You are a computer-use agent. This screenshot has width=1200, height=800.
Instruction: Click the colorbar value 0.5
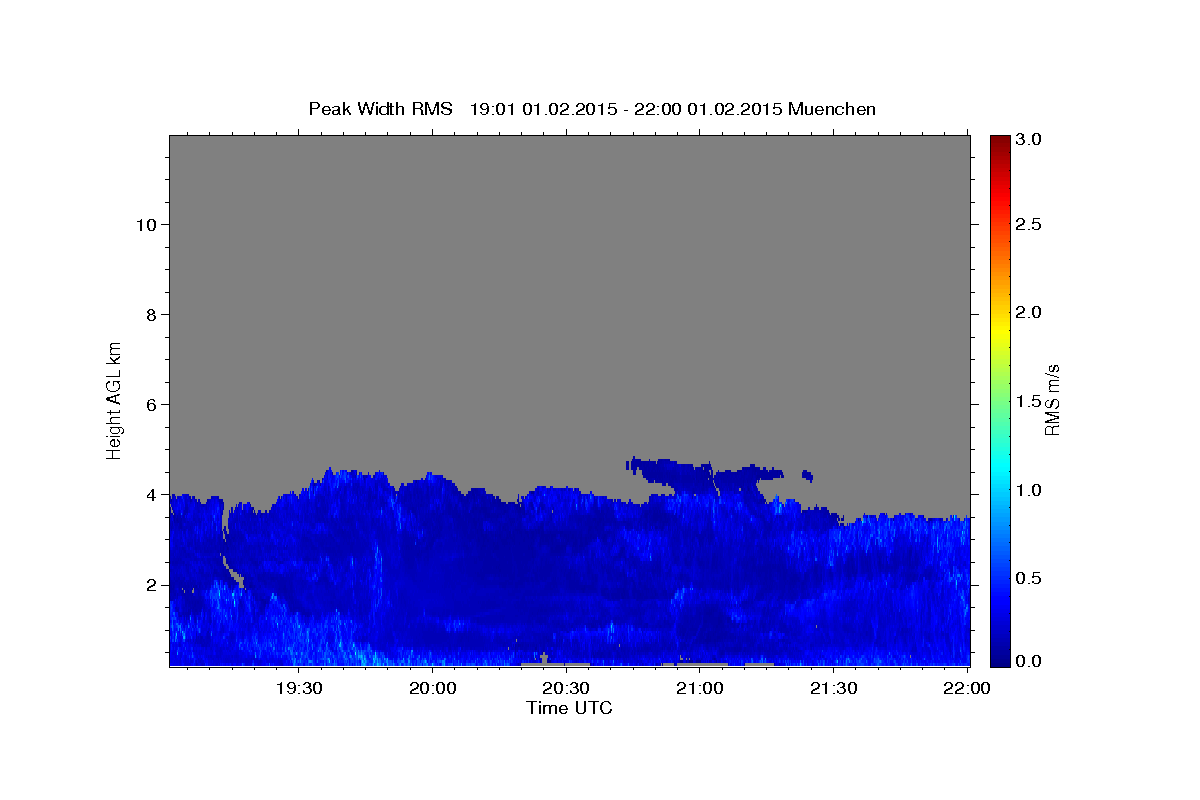[1030, 578]
